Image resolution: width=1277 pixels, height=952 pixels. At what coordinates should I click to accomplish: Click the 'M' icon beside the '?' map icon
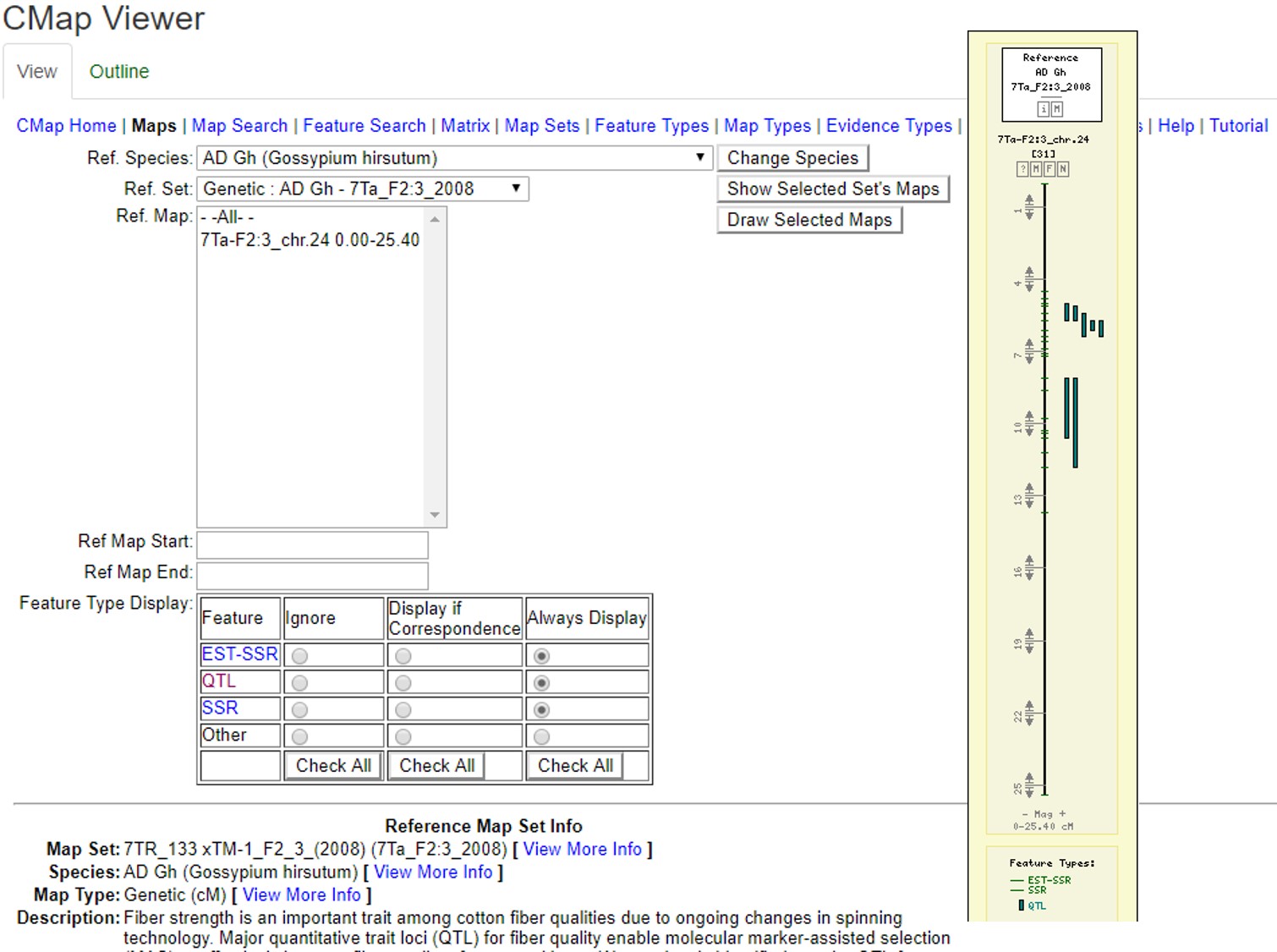(x=1036, y=169)
